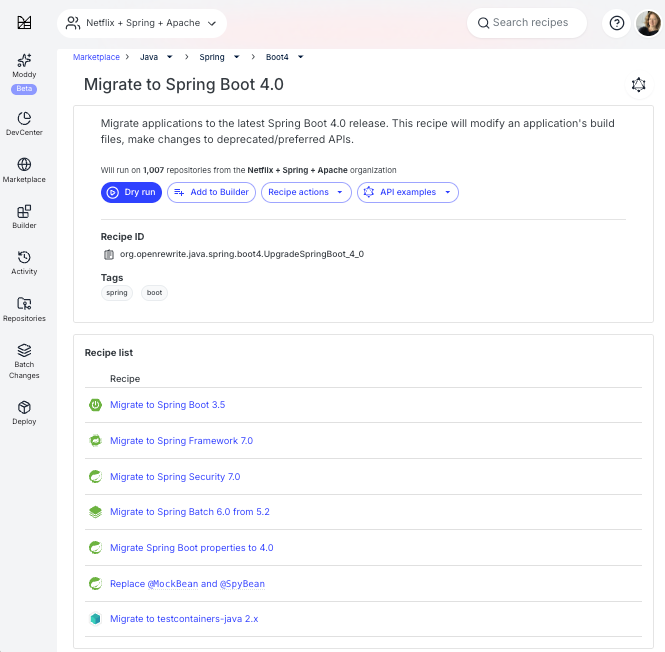Open the Recipe actions dropdown
The image size is (665, 652).
[x=306, y=192]
